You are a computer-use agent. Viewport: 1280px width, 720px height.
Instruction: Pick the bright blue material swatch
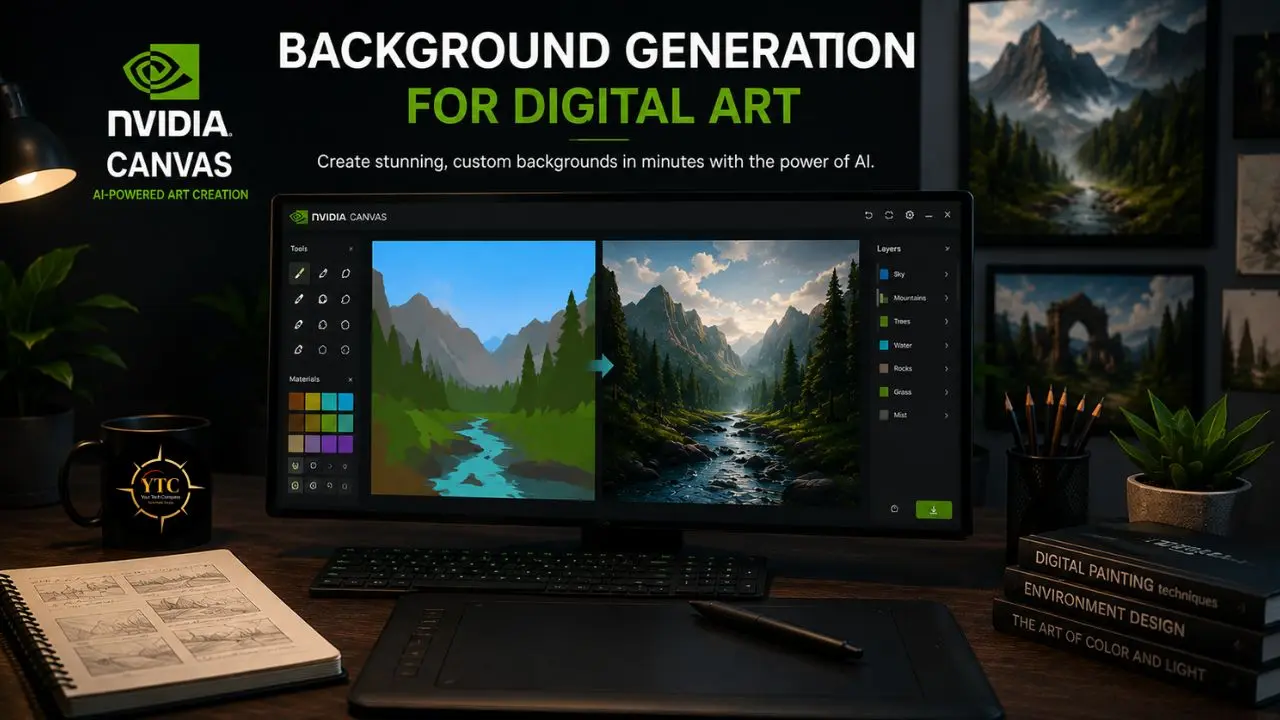(x=345, y=401)
